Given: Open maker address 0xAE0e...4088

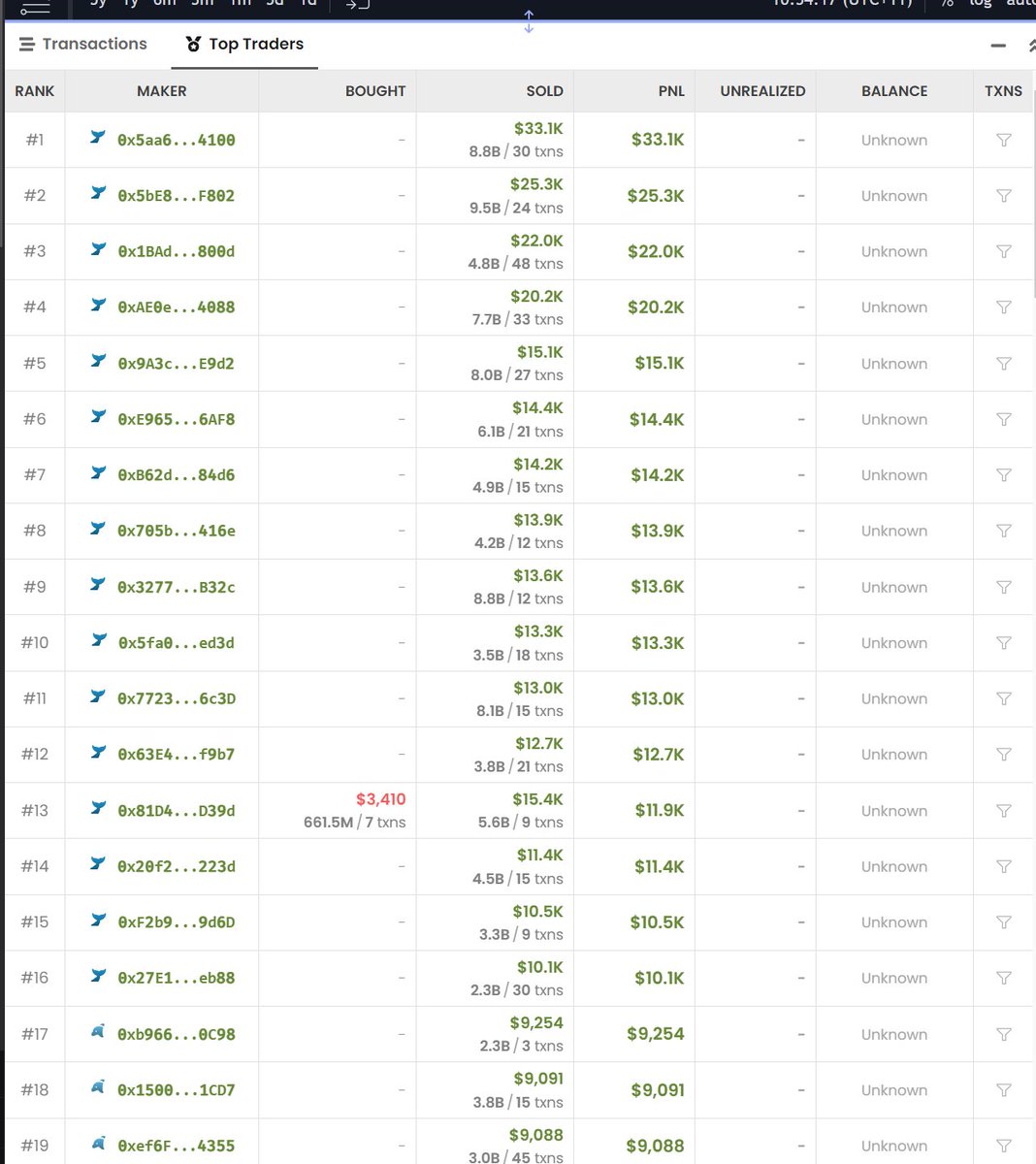Looking at the screenshot, I should (x=177, y=307).
